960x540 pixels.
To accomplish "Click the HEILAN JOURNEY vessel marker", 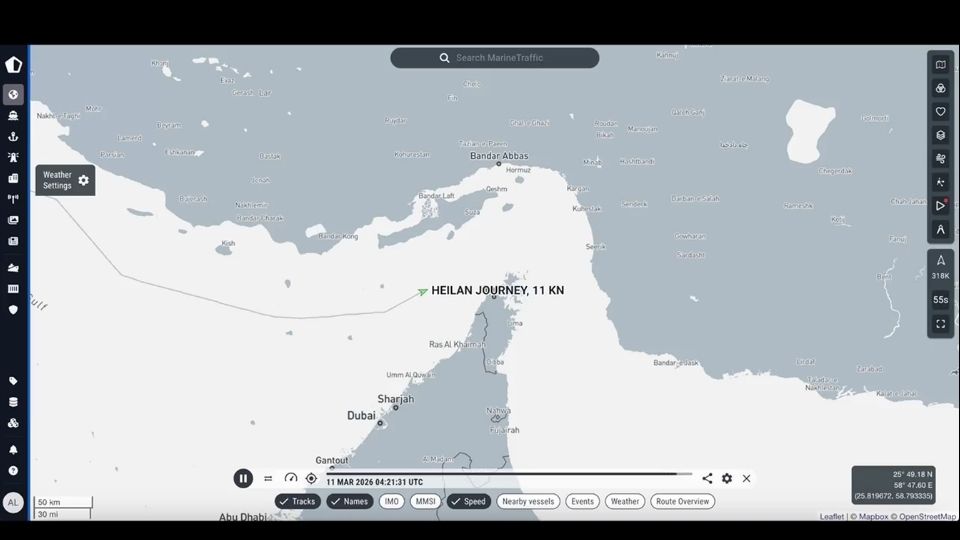I will (422, 292).
